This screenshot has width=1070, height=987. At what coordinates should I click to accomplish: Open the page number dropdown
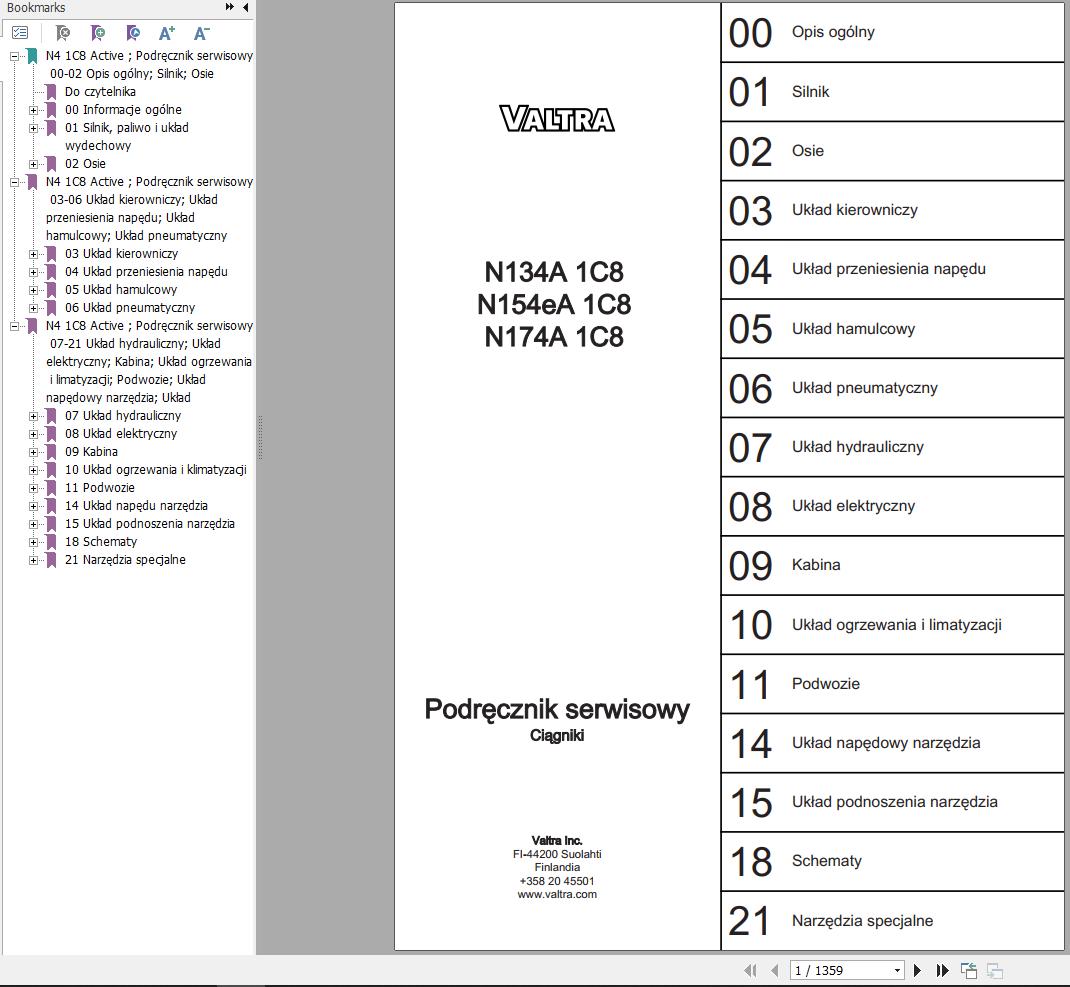tap(897, 970)
